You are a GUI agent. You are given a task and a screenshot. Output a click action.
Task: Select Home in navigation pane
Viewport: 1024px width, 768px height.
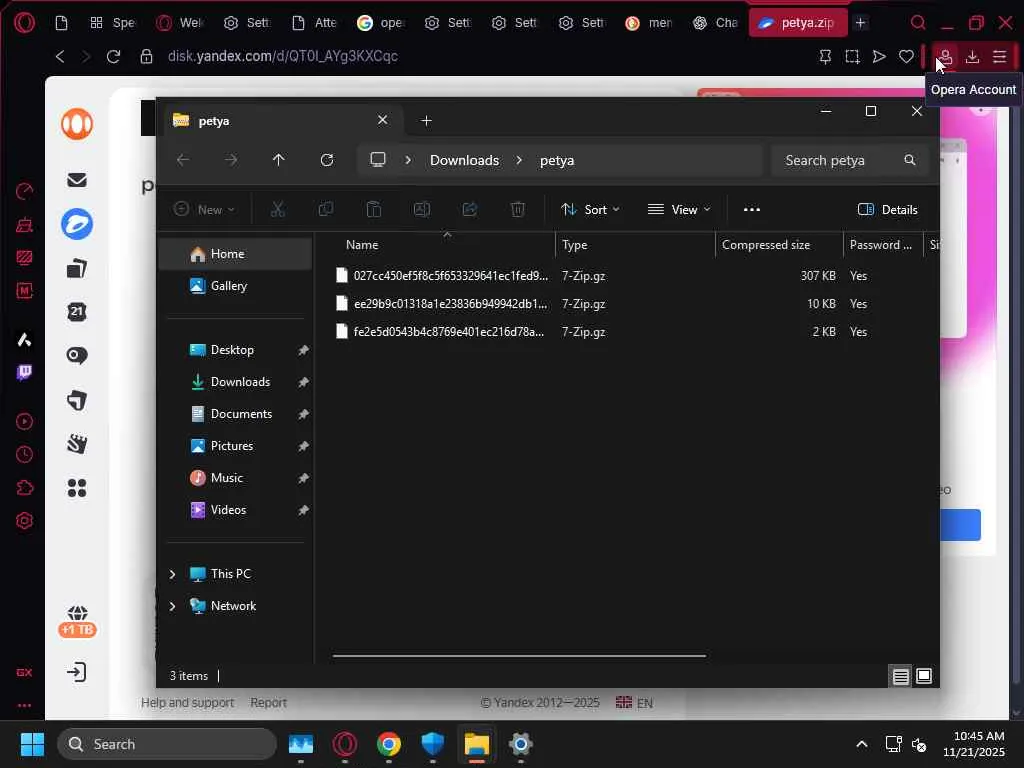point(235,254)
